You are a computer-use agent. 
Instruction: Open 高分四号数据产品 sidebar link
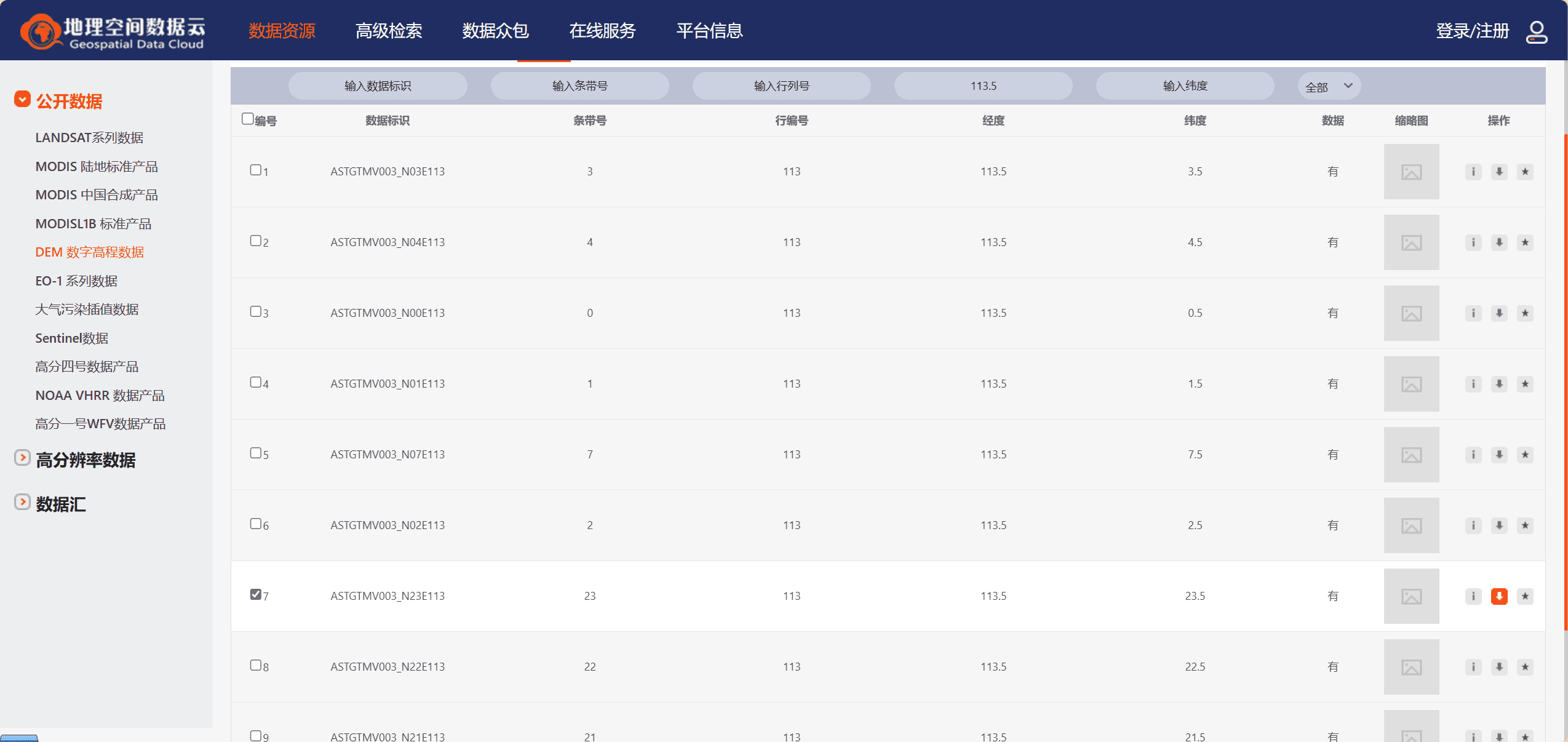pyautogui.click(x=87, y=367)
